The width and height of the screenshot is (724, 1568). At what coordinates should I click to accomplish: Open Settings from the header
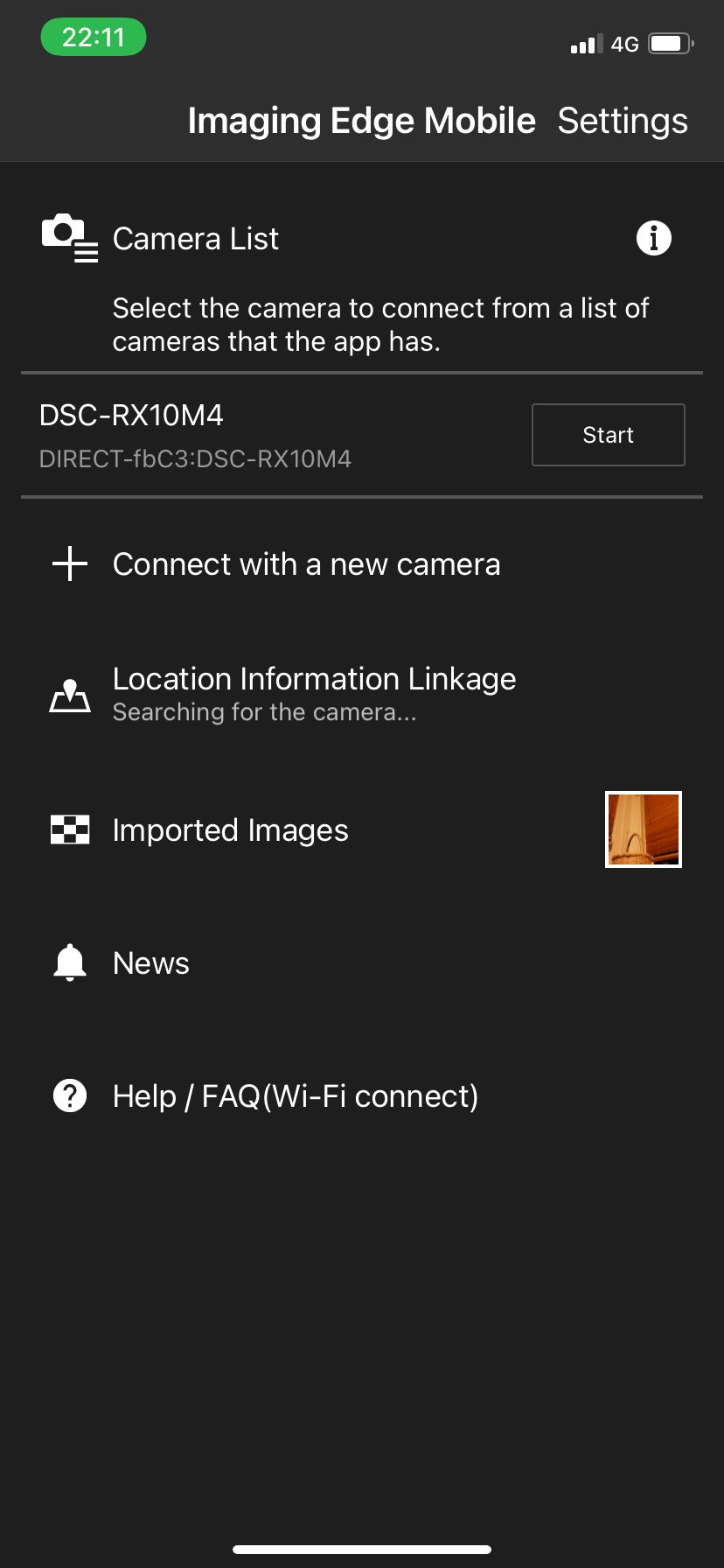[623, 121]
